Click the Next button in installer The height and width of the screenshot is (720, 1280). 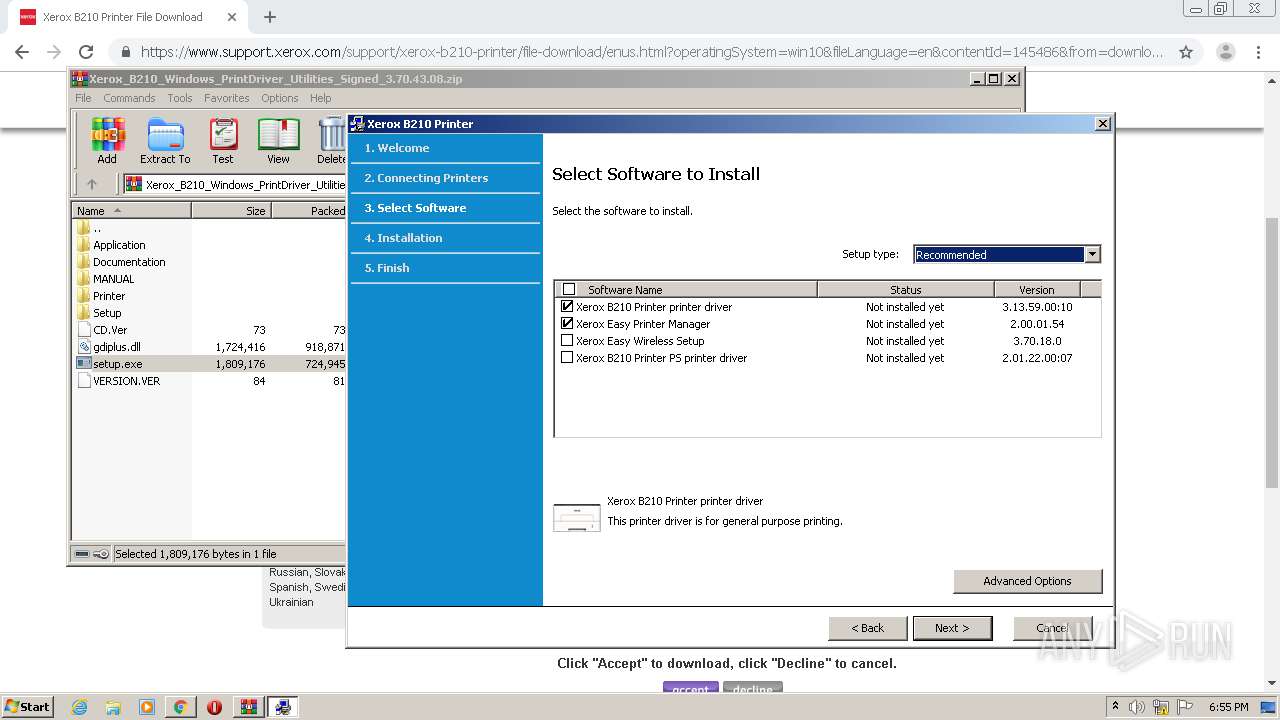952,628
